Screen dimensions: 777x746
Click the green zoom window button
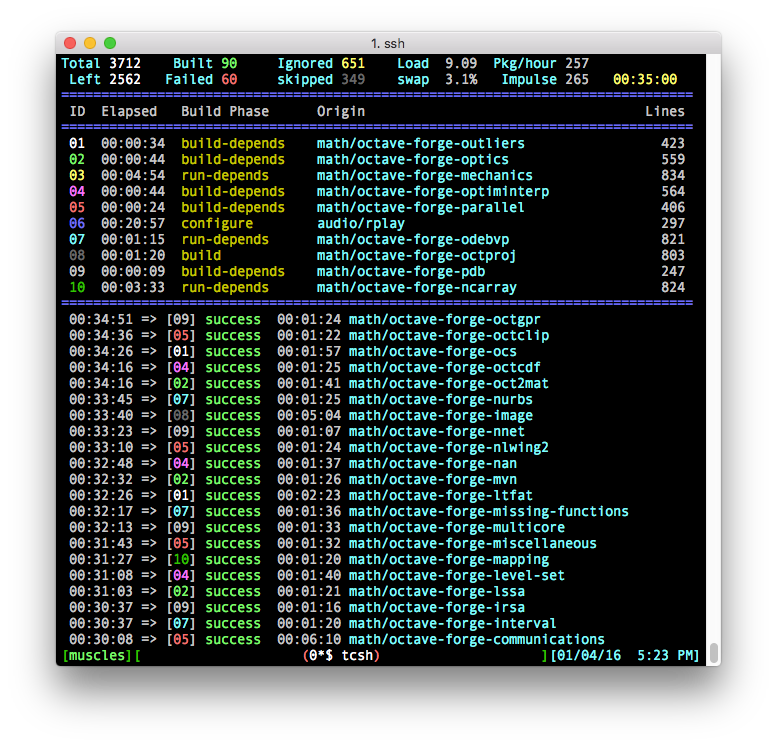pos(110,43)
